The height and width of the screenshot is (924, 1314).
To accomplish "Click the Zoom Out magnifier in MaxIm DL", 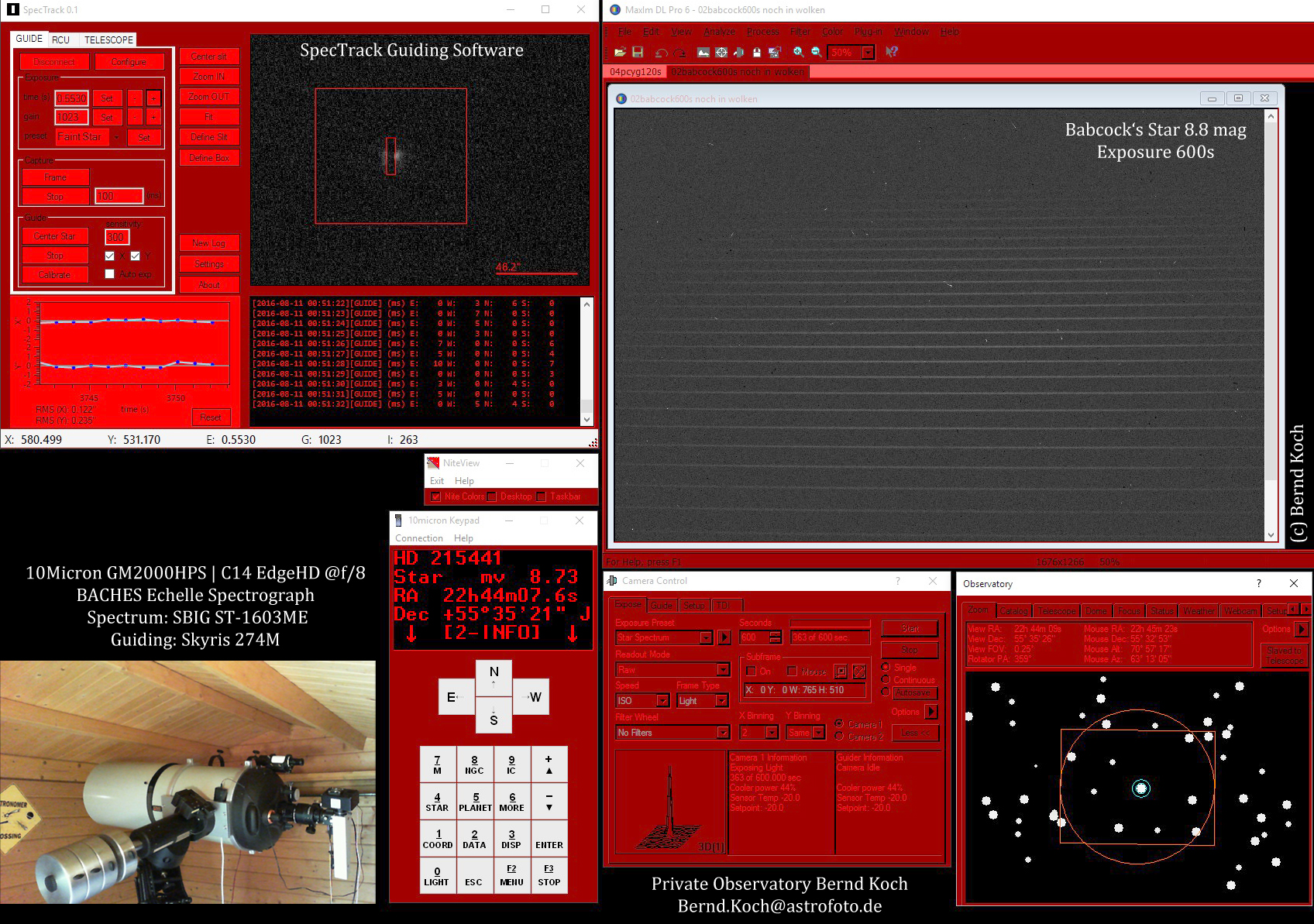I will [817, 52].
